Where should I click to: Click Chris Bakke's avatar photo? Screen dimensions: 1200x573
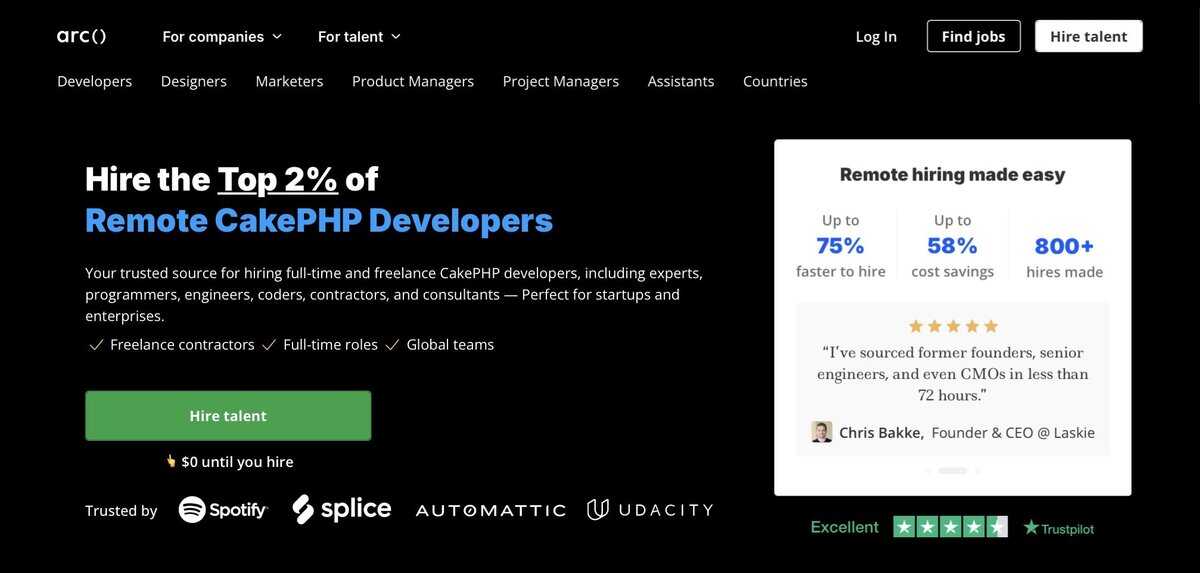(x=822, y=432)
